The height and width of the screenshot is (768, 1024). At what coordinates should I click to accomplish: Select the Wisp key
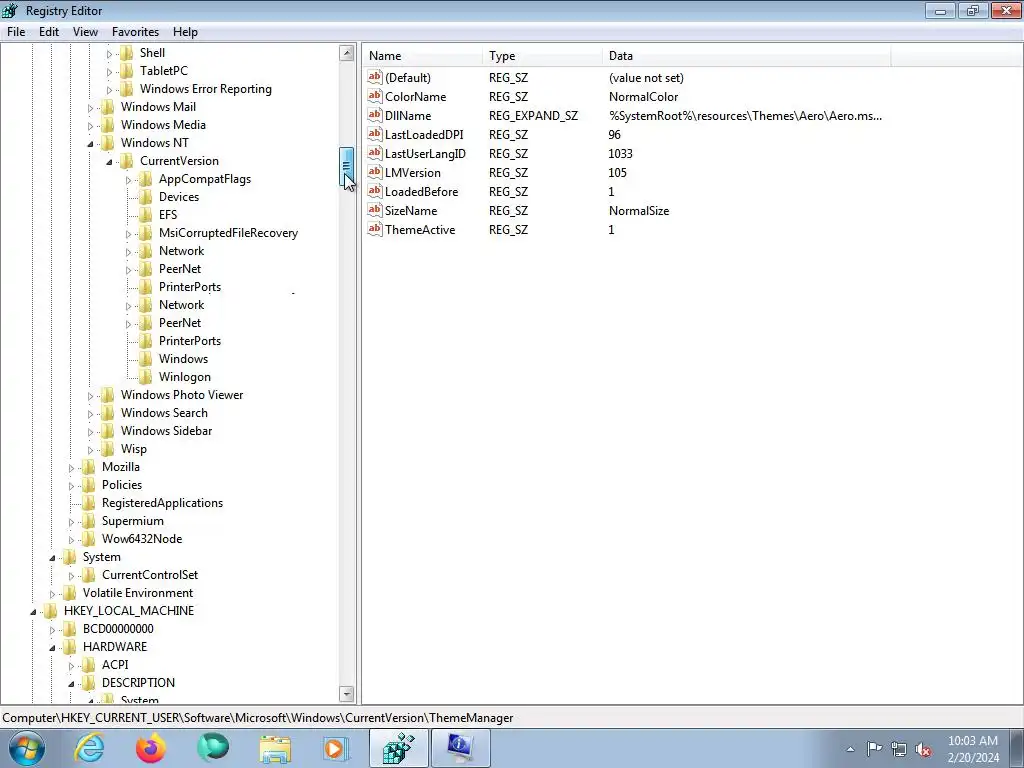point(133,449)
